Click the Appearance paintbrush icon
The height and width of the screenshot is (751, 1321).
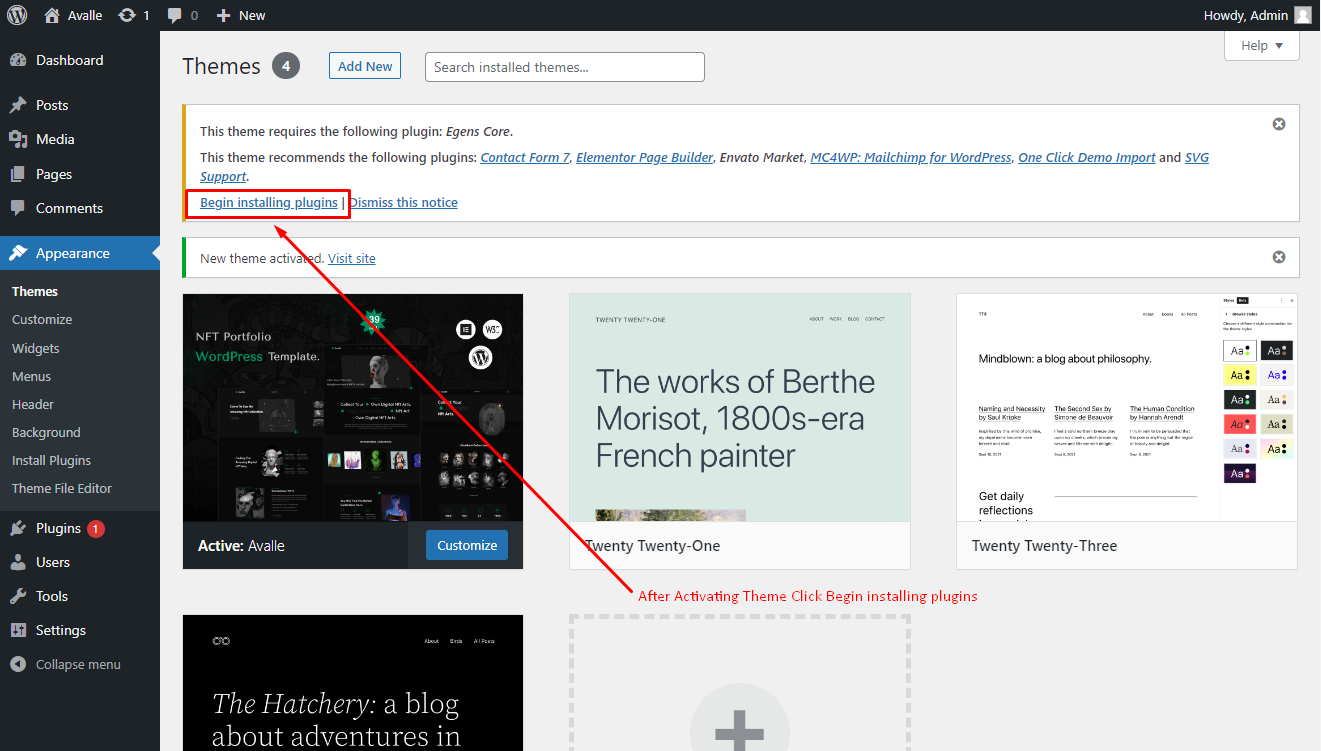tap(18, 253)
